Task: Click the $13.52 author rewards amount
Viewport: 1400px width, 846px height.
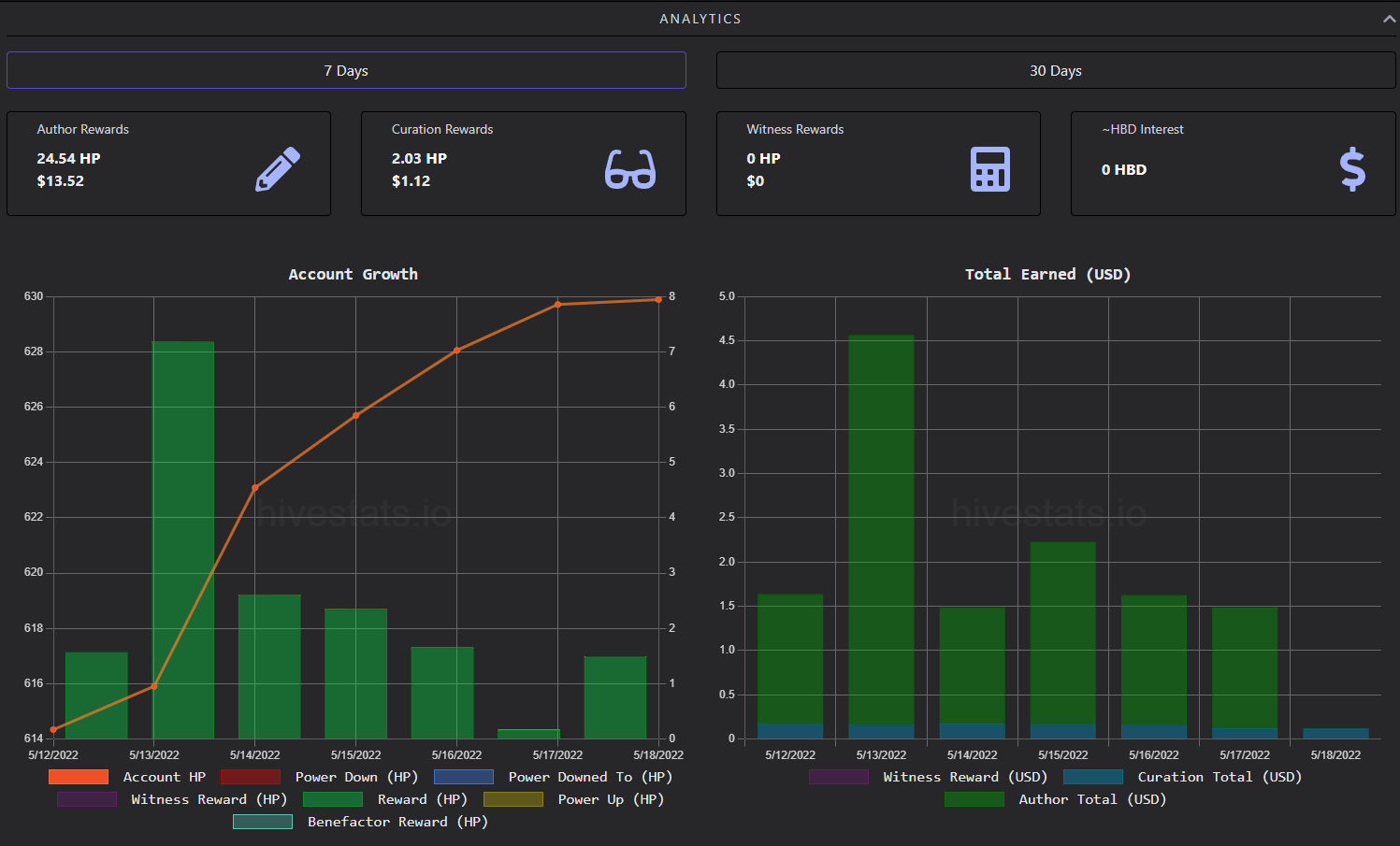Action: point(60,180)
